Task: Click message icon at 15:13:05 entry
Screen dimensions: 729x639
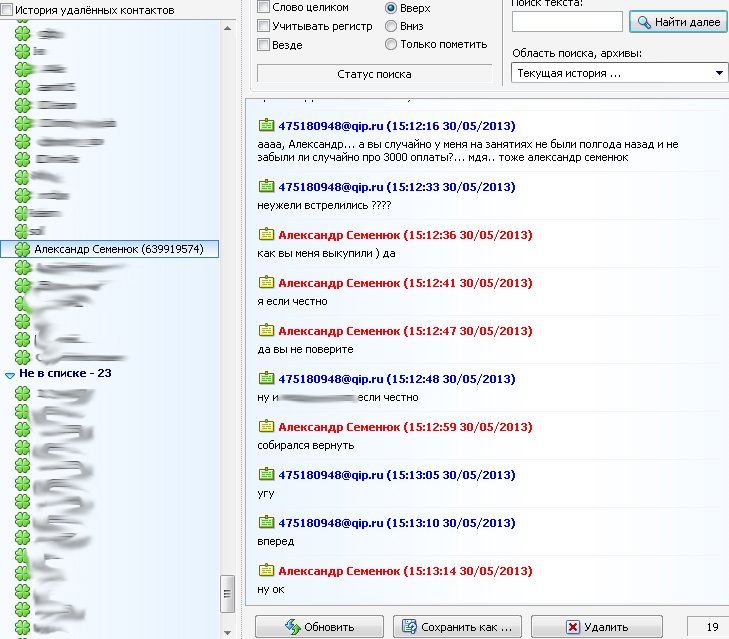Action: point(266,474)
